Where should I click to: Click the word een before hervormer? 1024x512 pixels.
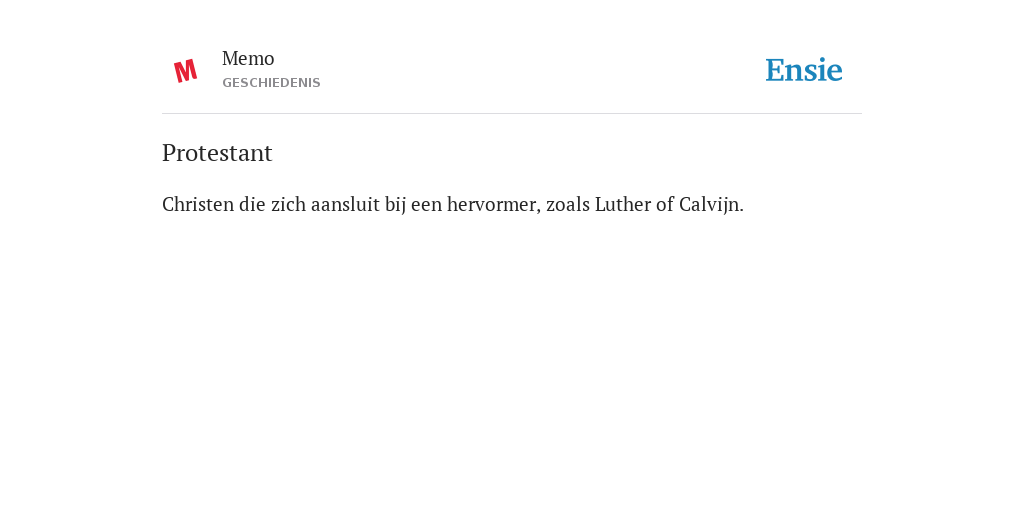tap(426, 206)
